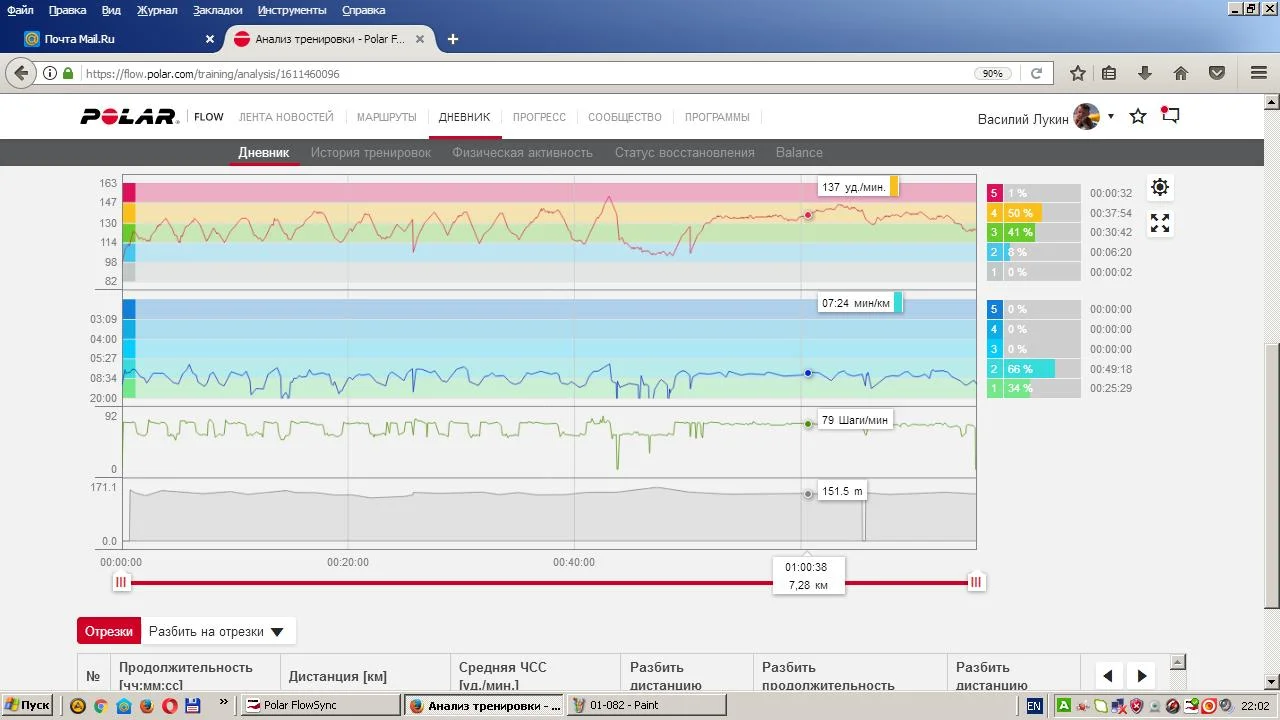Open the История тренировок link
This screenshot has width=1280, height=720.
point(370,153)
